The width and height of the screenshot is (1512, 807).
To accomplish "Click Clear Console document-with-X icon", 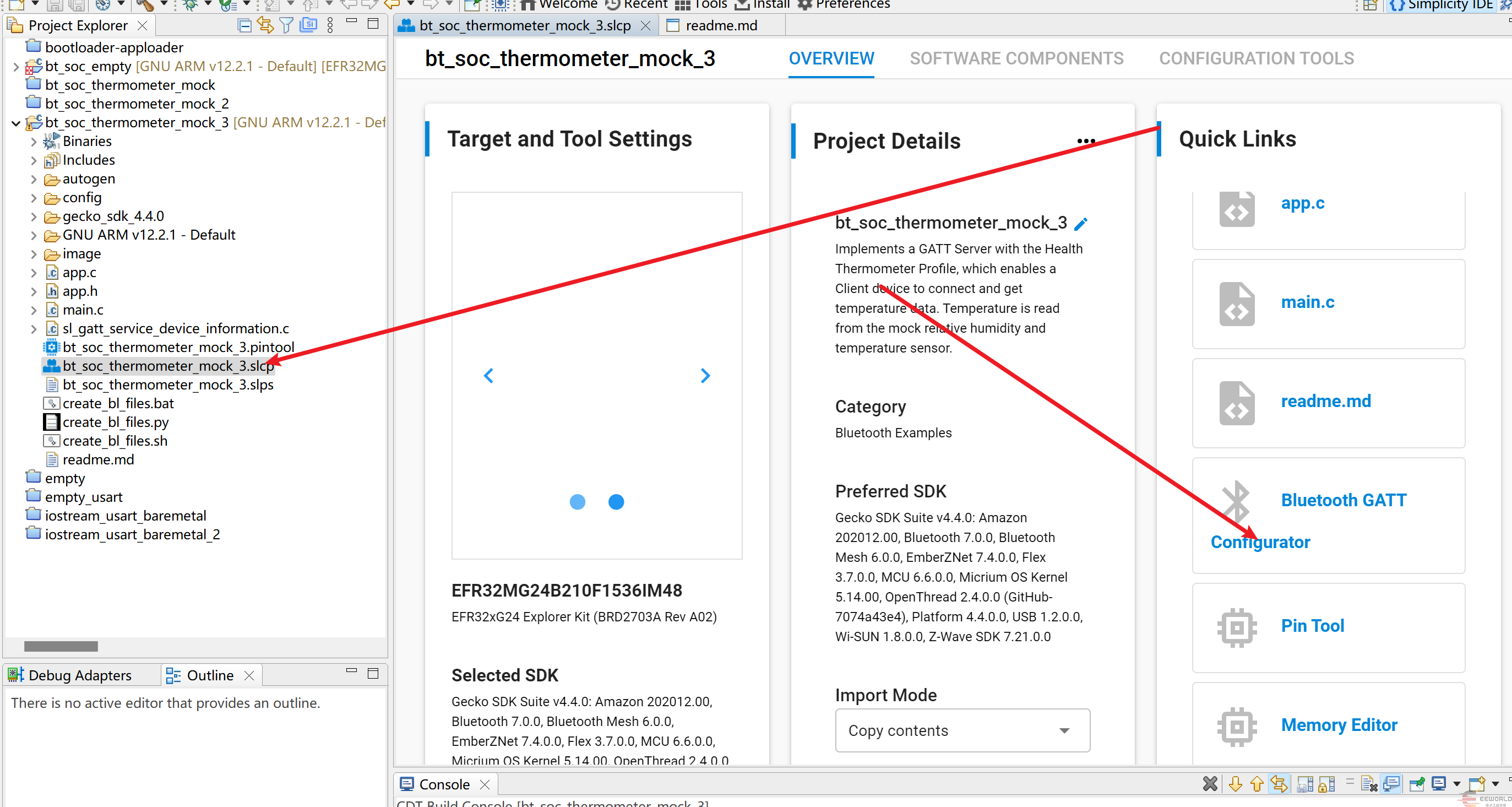I will click(x=1368, y=784).
